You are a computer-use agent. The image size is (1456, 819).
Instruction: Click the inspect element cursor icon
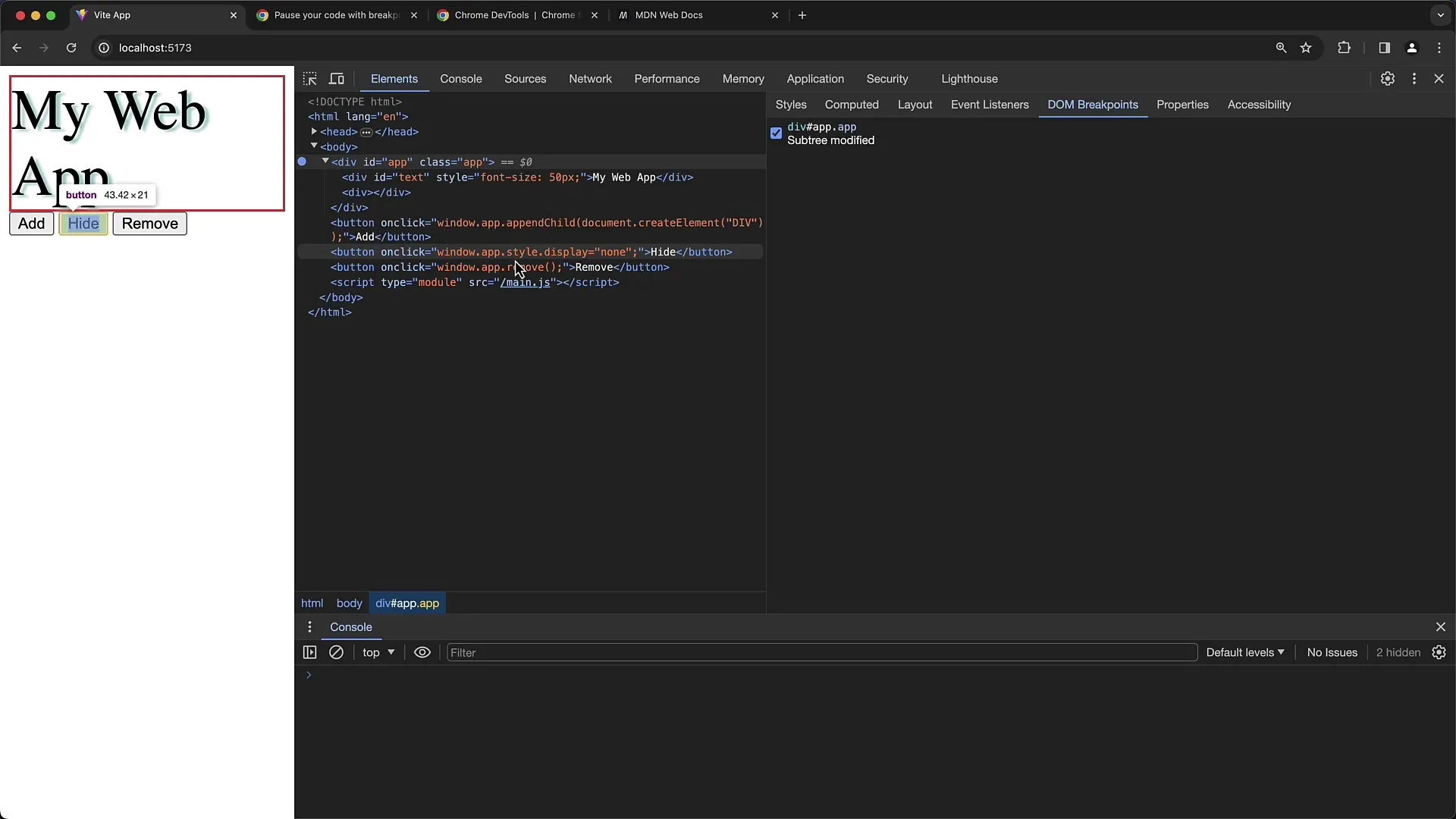click(x=310, y=78)
